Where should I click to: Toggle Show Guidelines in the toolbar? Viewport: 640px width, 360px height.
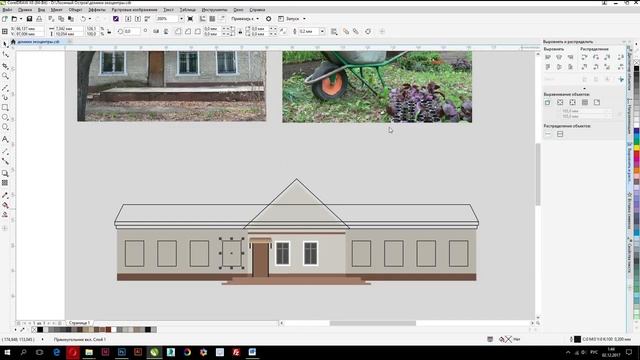(x=222, y=19)
